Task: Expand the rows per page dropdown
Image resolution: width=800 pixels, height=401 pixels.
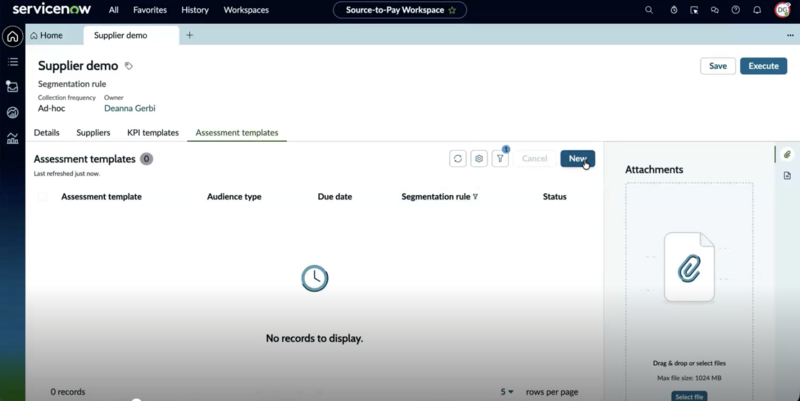Action: (x=507, y=392)
